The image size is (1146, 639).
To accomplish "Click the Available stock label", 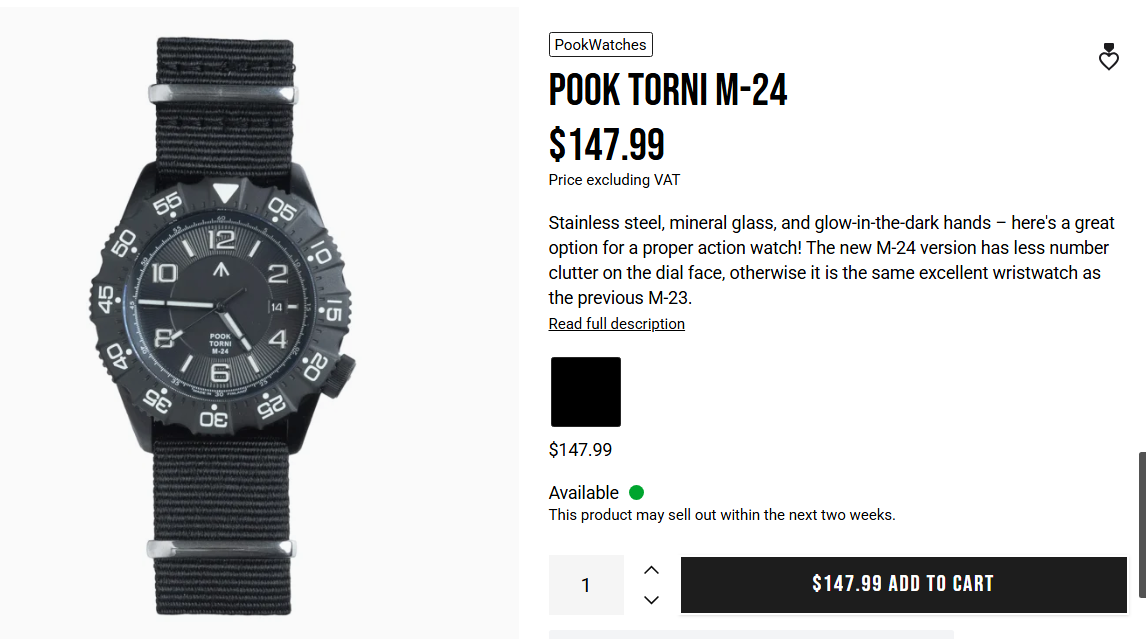I will [583, 492].
